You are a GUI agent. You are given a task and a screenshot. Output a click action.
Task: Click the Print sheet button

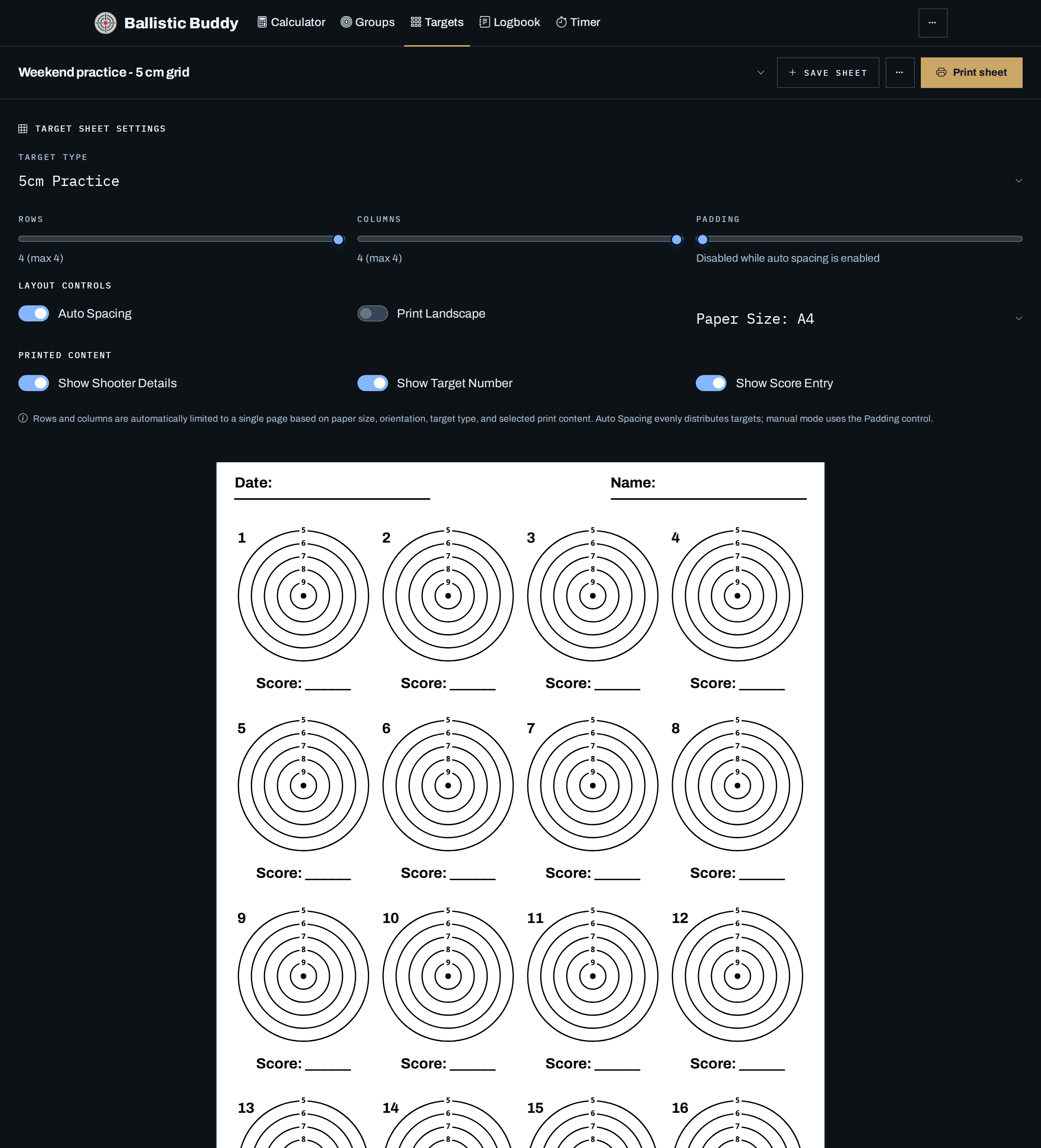(971, 72)
